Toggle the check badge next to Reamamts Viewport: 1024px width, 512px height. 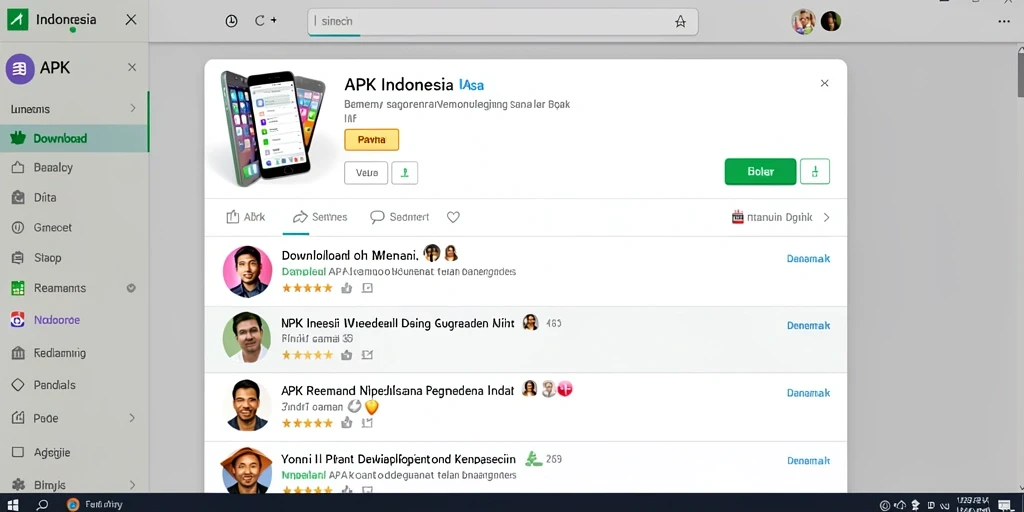pyautogui.click(x=131, y=288)
